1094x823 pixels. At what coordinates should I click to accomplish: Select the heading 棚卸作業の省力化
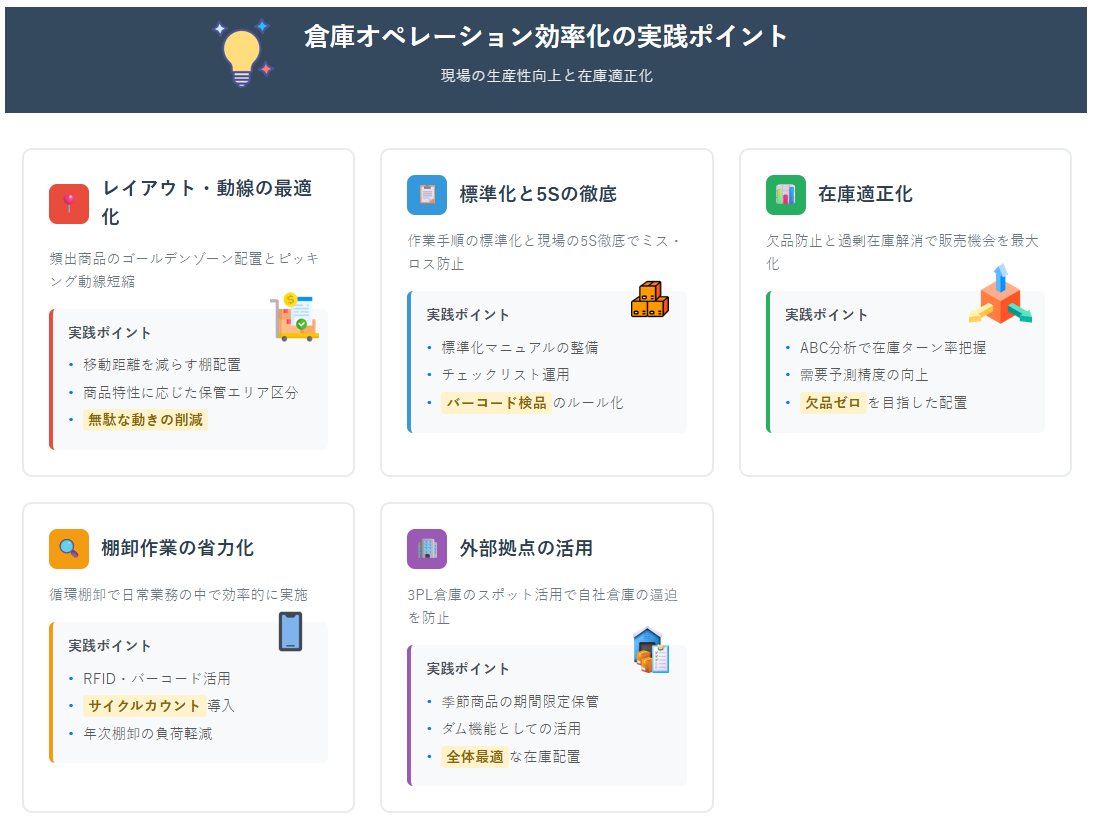[177, 549]
